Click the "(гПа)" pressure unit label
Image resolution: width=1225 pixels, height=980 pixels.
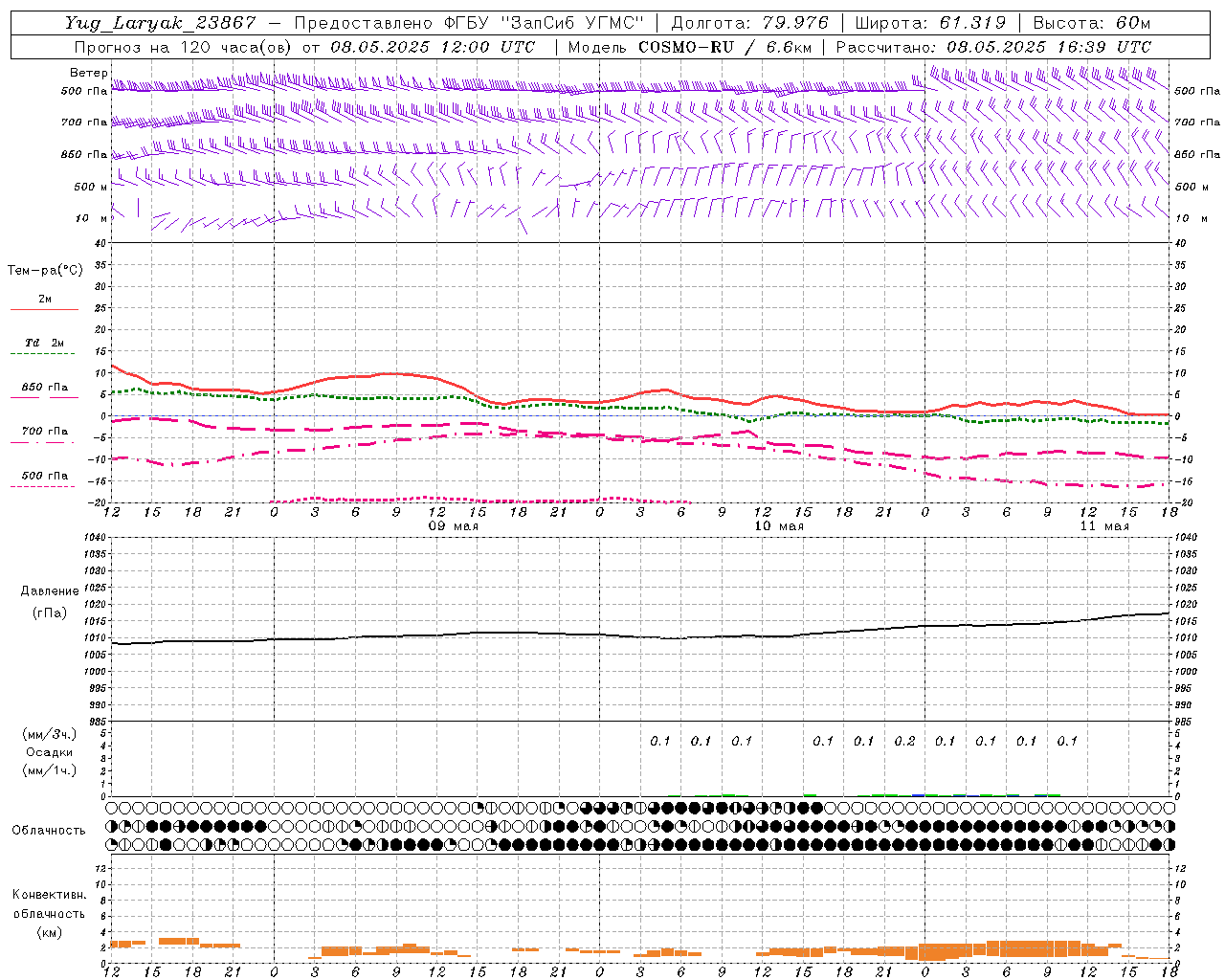(x=49, y=613)
